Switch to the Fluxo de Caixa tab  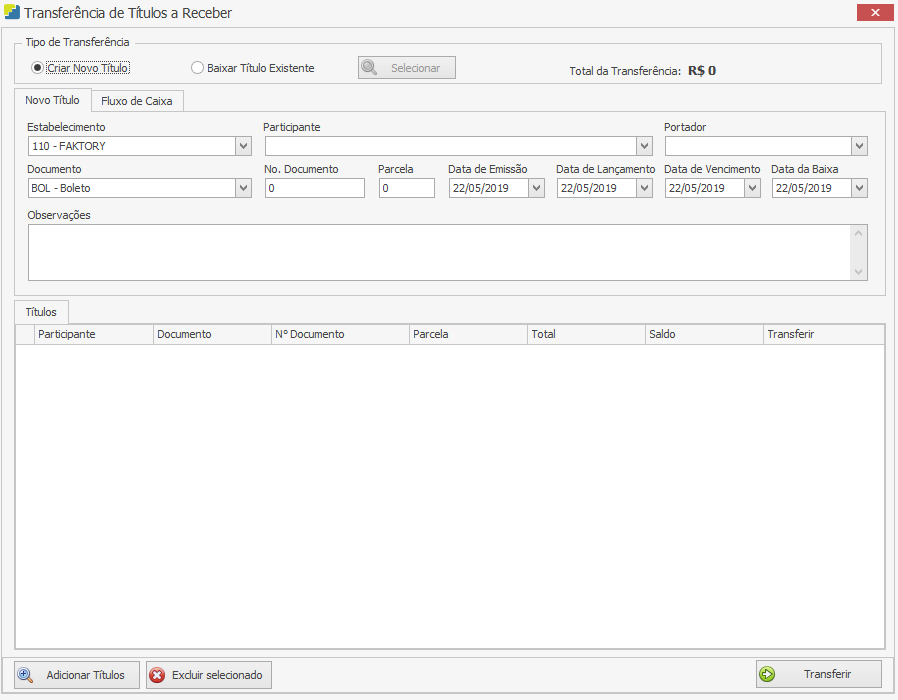[136, 101]
